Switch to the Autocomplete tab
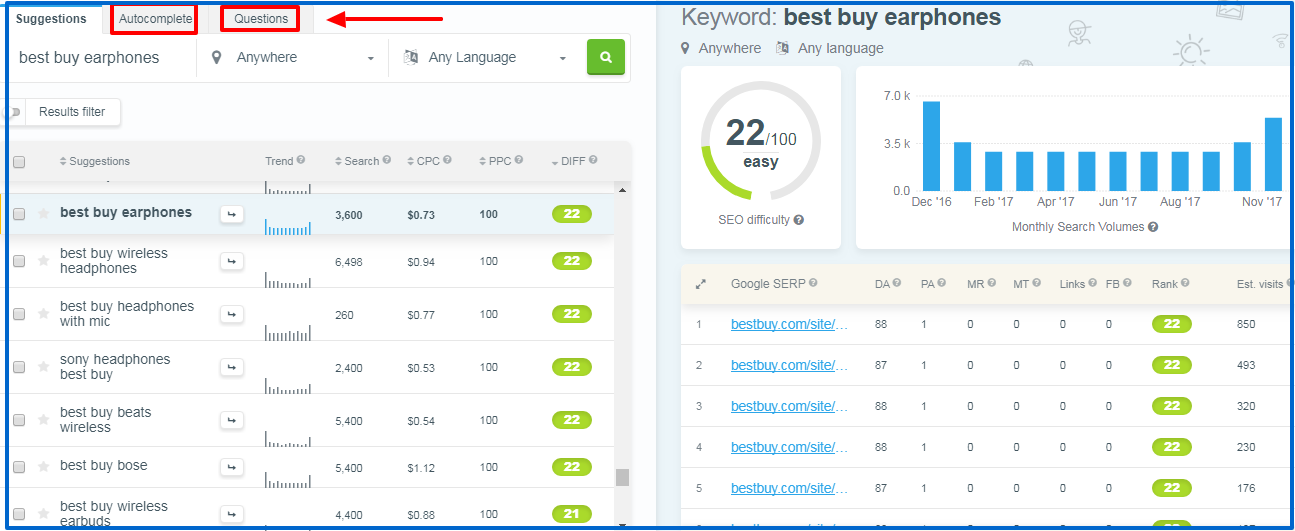 click(x=155, y=19)
